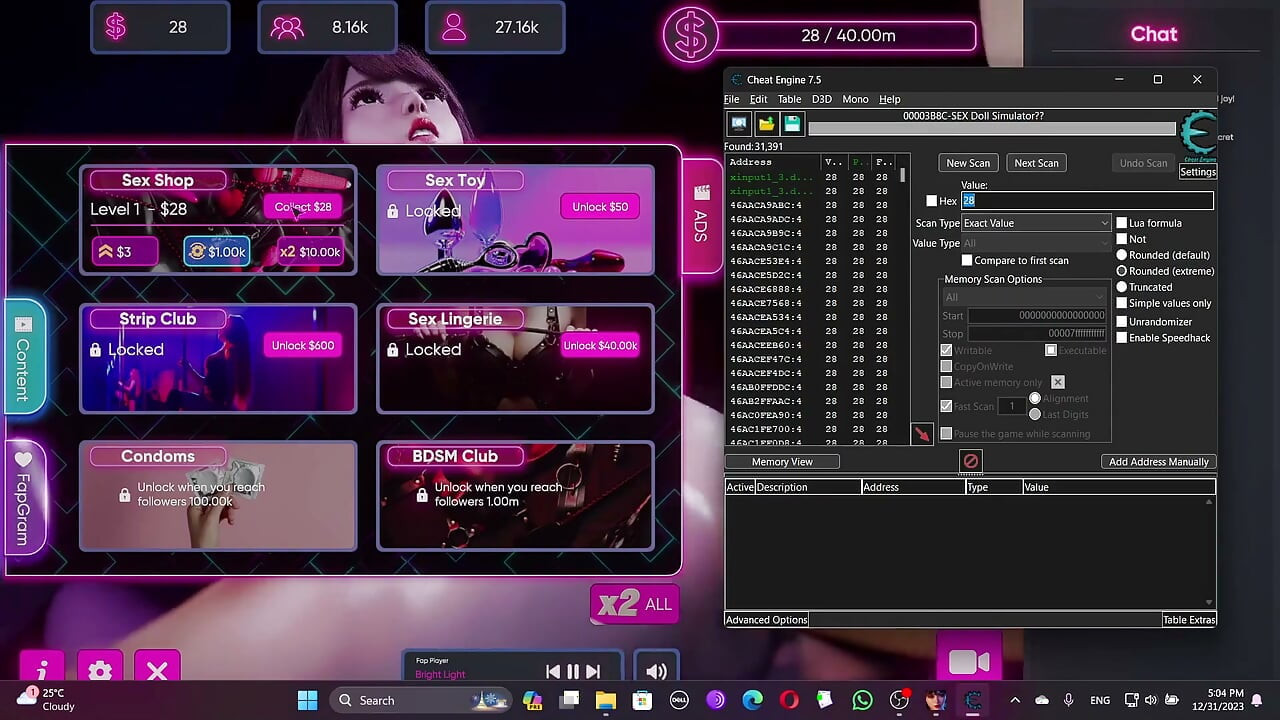Click the New Scan button
Viewport: 1280px width, 720px height.
[968, 163]
